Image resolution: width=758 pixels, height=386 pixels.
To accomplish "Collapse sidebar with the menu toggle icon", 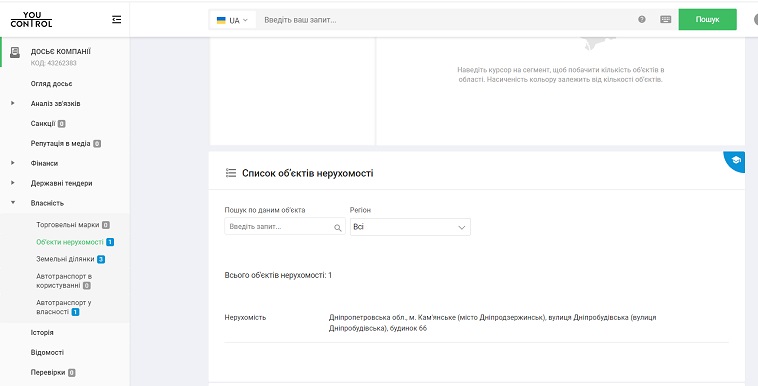I will tap(117, 19).
